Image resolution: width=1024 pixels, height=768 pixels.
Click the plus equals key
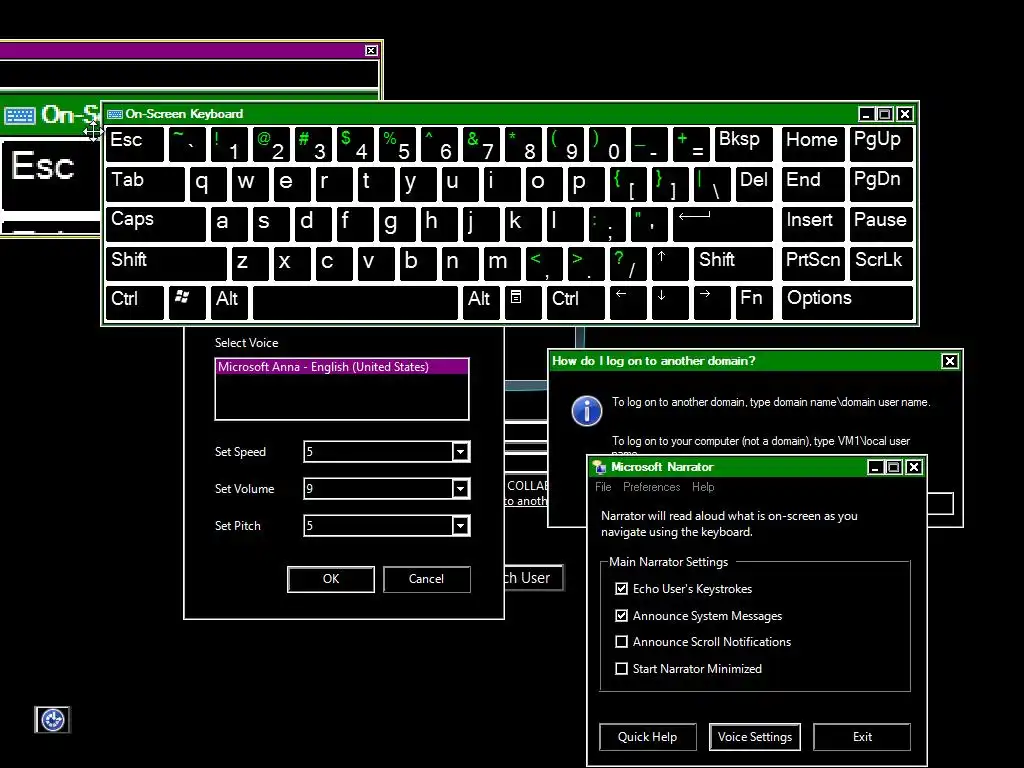(691, 145)
